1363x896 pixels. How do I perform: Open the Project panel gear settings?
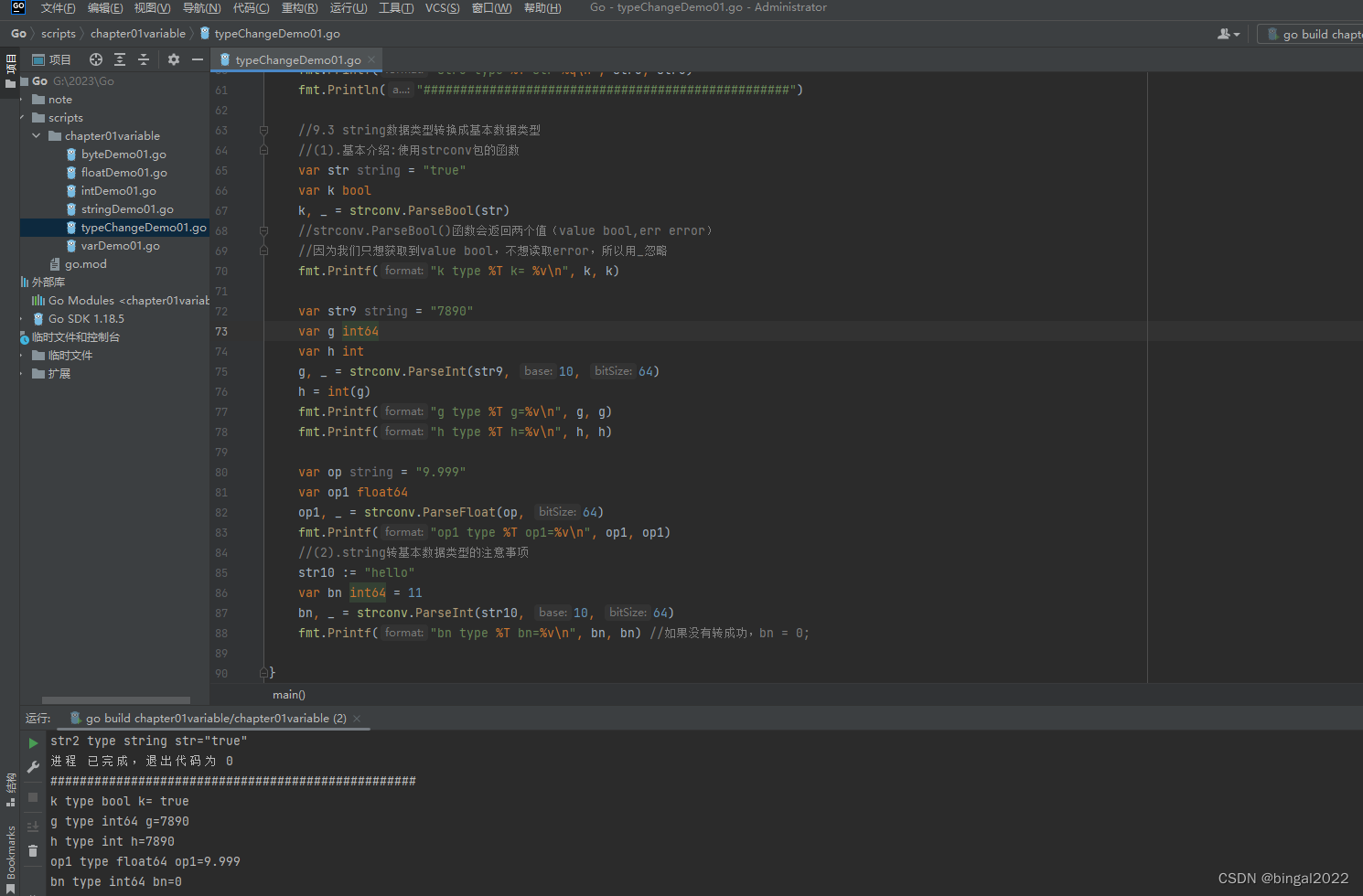(174, 59)
